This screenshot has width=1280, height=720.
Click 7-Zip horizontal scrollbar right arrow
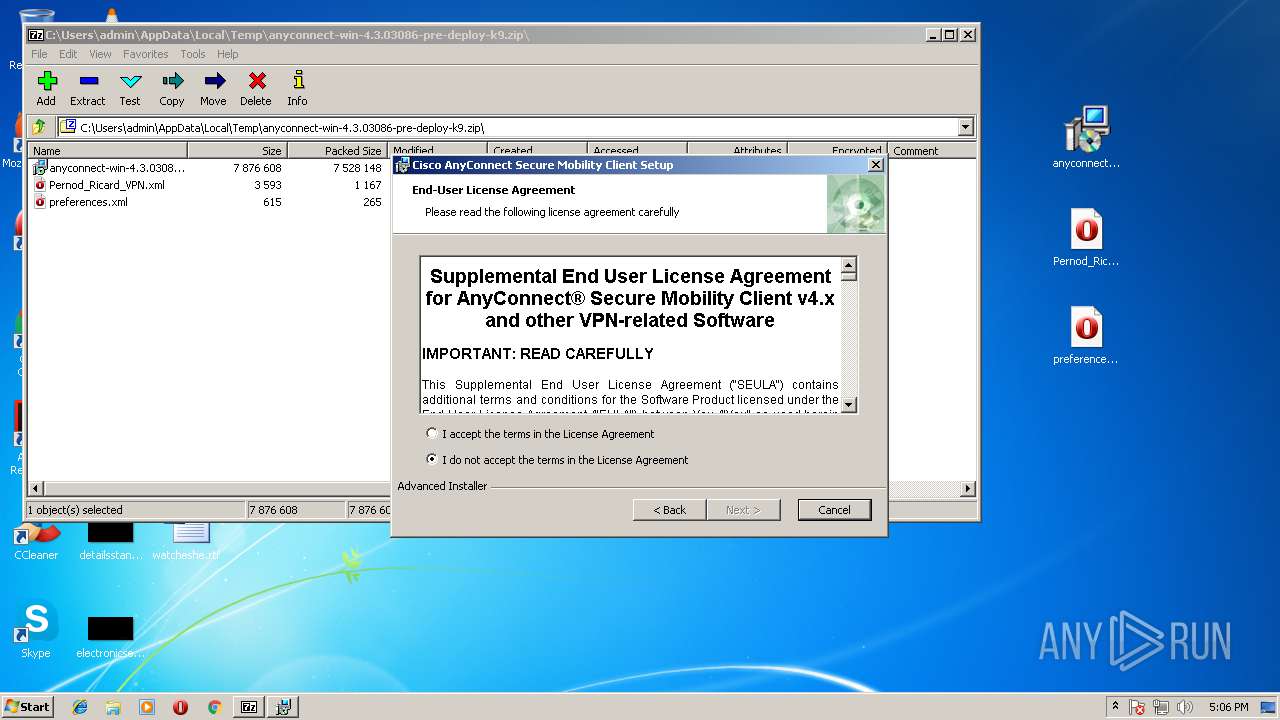click(968, 488)
